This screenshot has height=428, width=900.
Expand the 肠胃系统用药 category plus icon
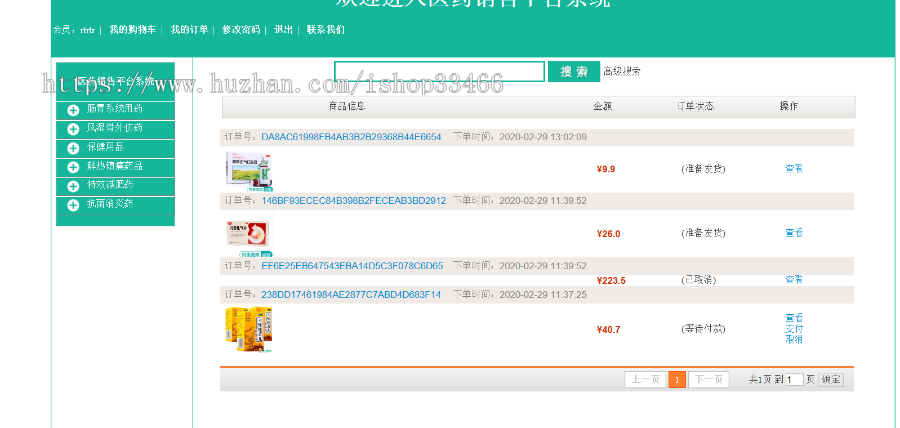pos(73,110)
